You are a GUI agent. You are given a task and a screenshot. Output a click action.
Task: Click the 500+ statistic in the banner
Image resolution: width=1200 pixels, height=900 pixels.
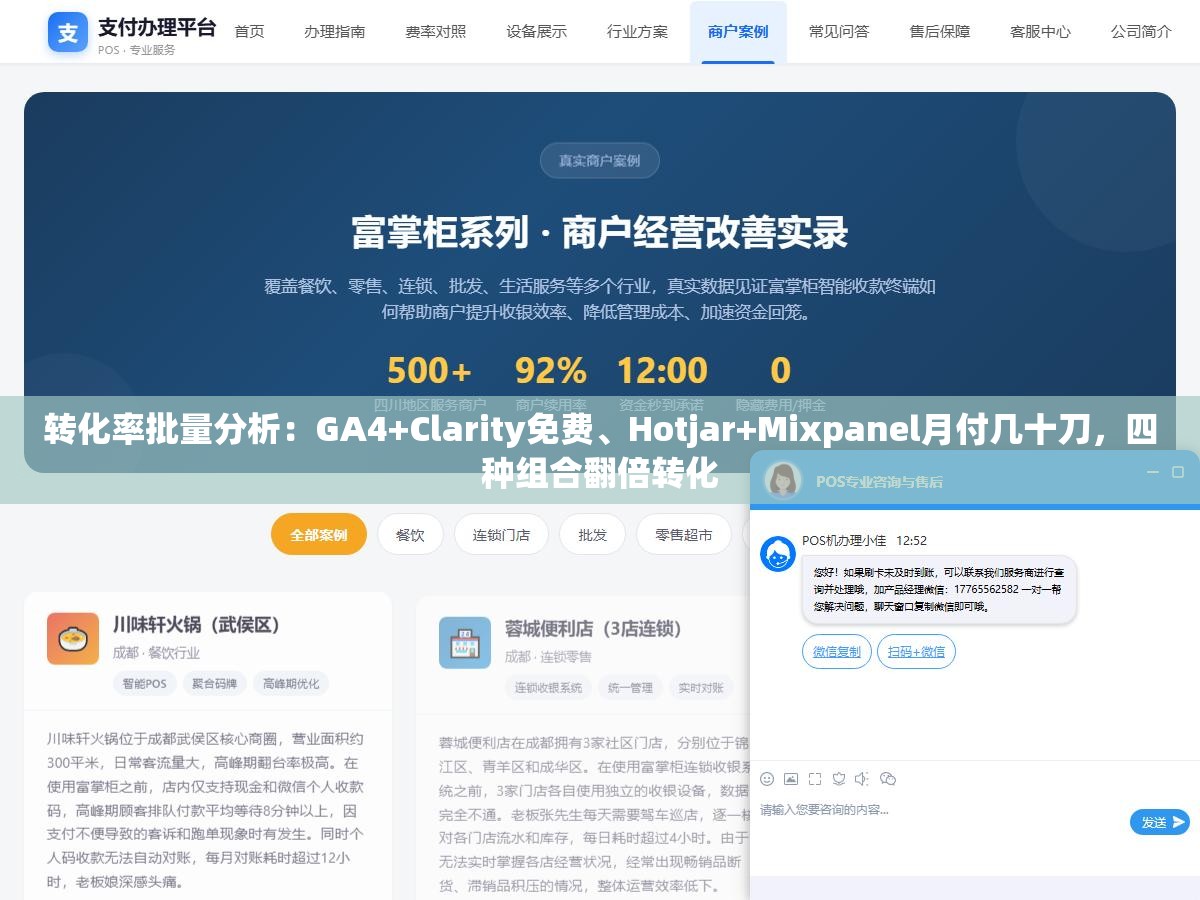coord(429,371)
